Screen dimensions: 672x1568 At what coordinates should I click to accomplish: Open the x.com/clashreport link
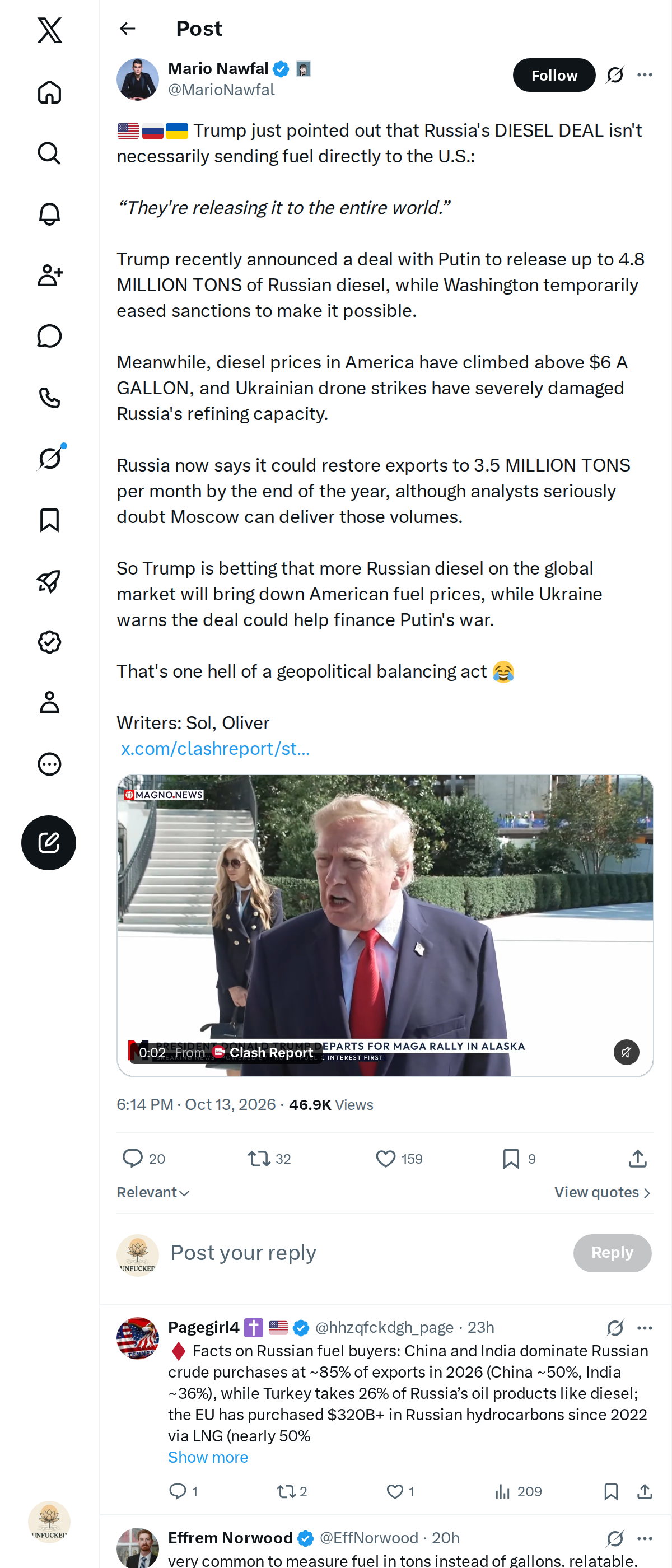pyautogui.click(x=216, y=748)
